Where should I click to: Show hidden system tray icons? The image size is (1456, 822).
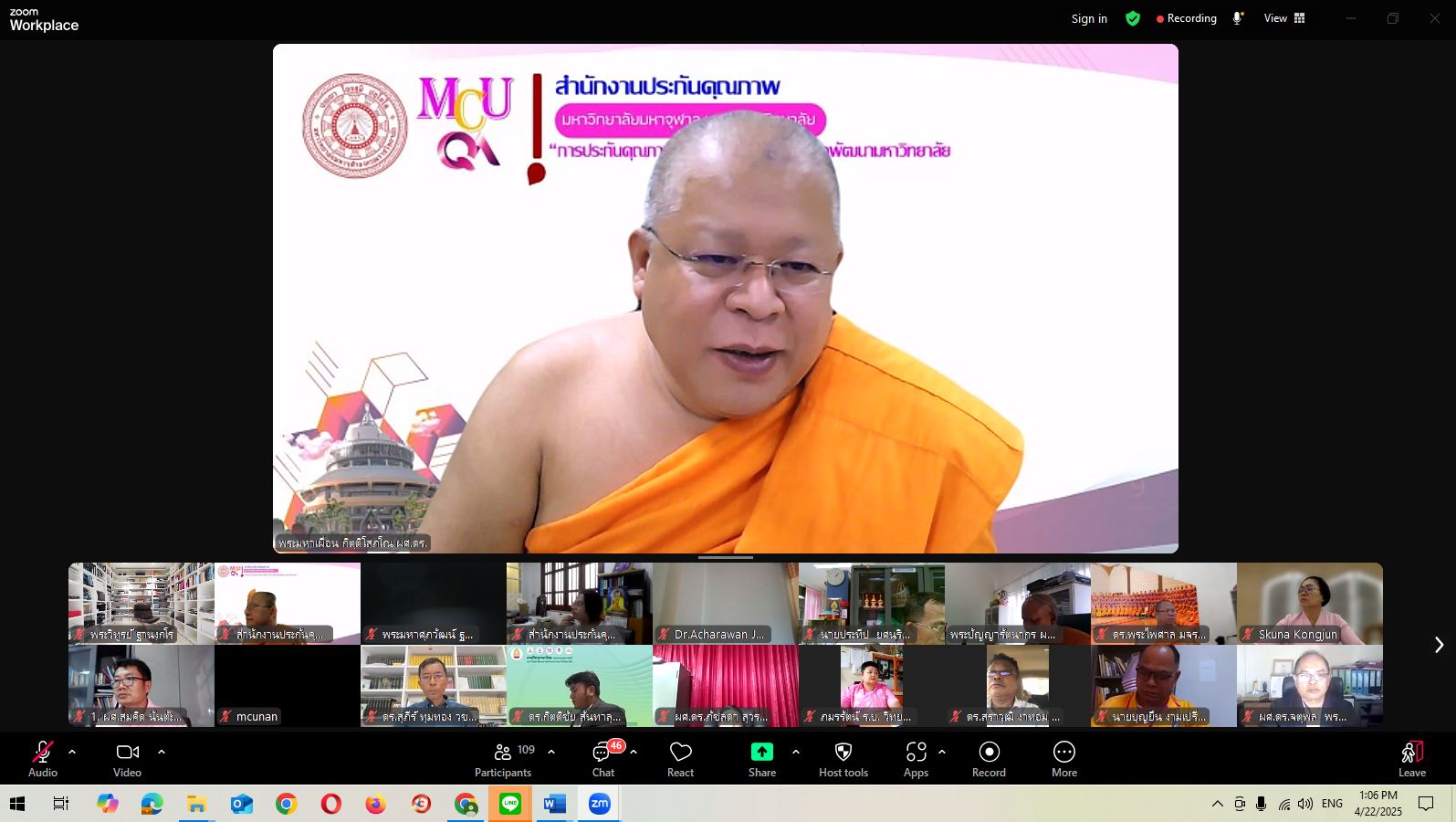click(1217, 804)
